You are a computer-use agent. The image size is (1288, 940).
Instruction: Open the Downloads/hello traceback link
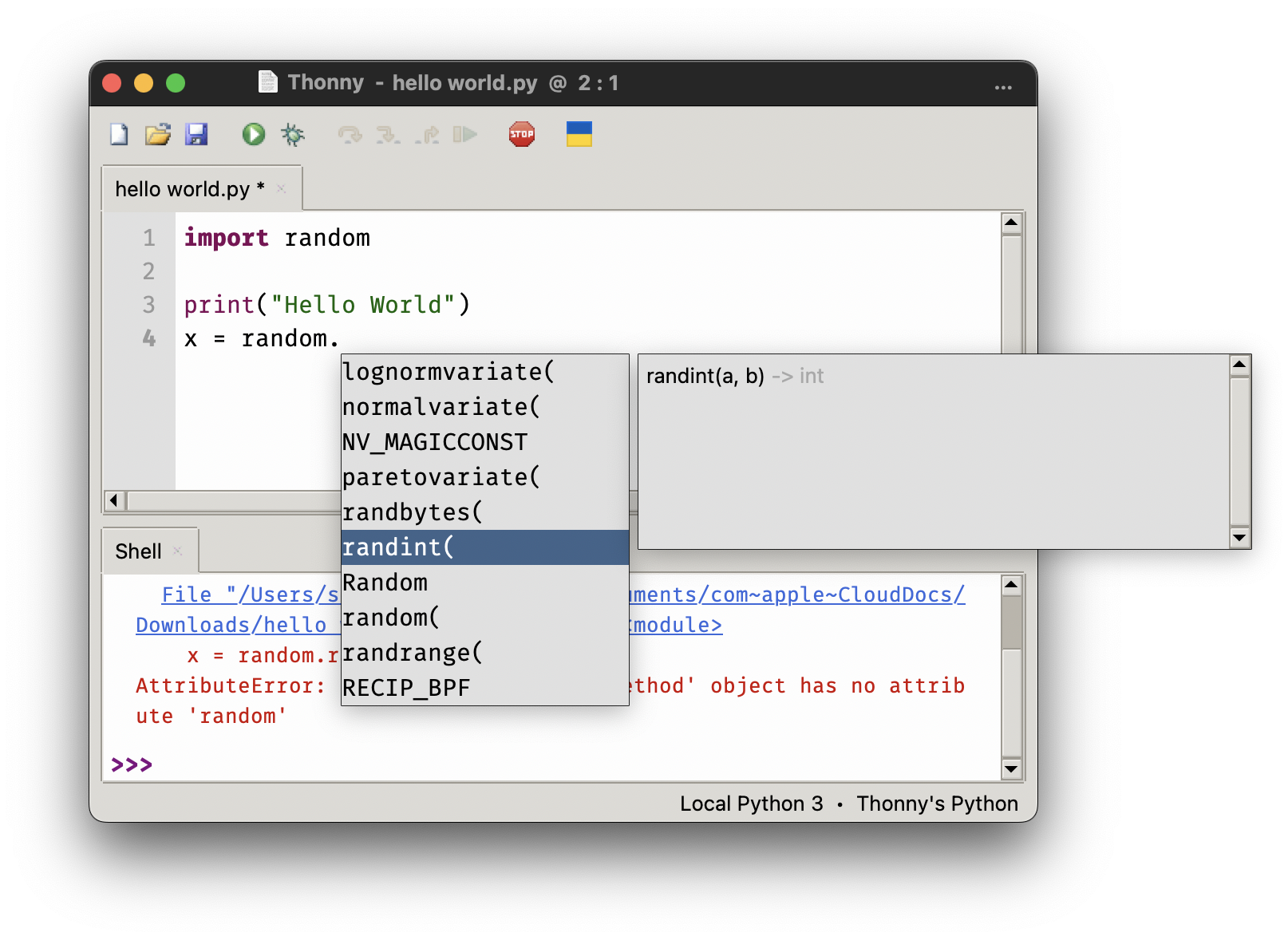coord(231,625)
